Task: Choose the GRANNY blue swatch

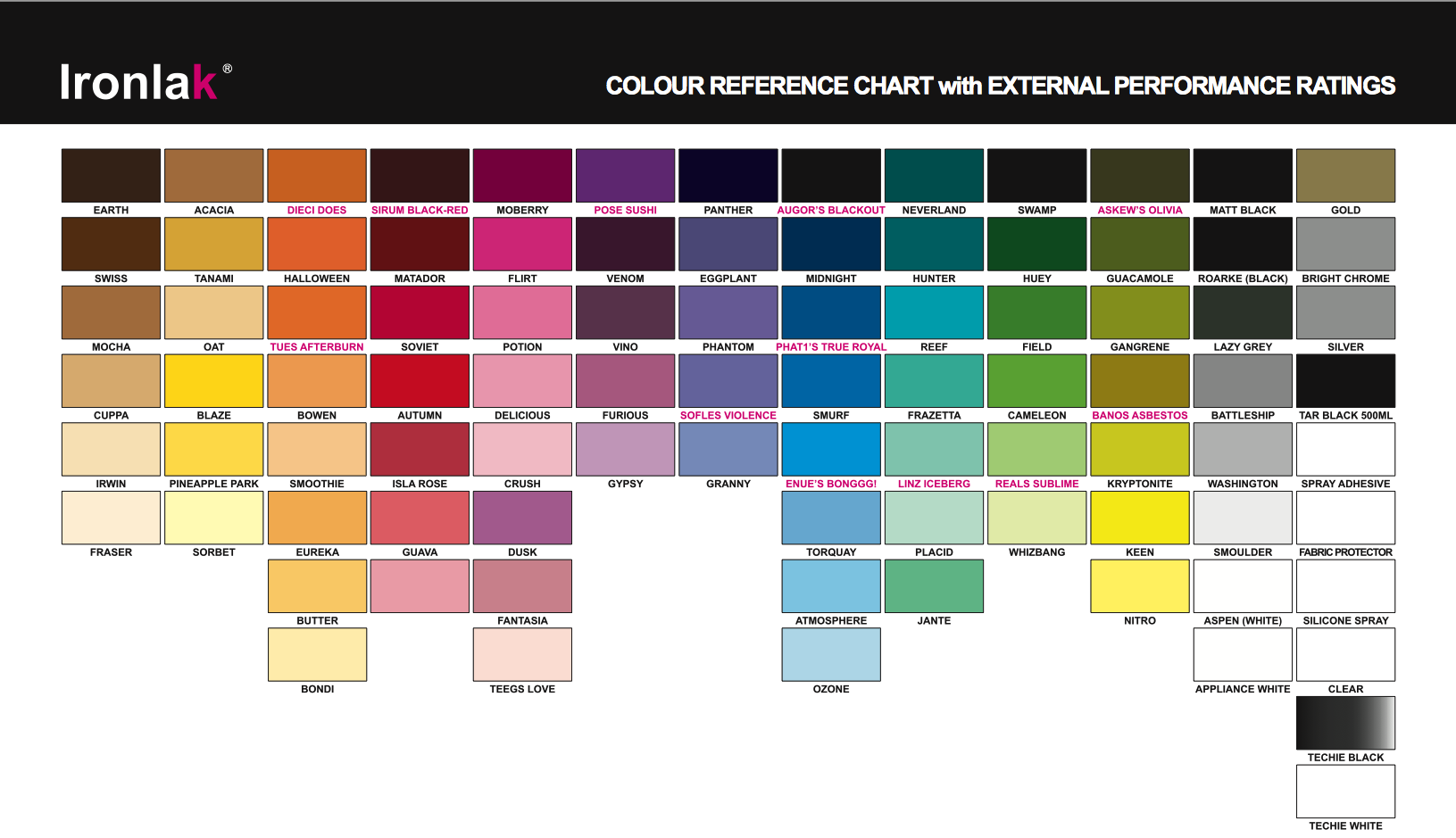Action: (x=728, y=450)
